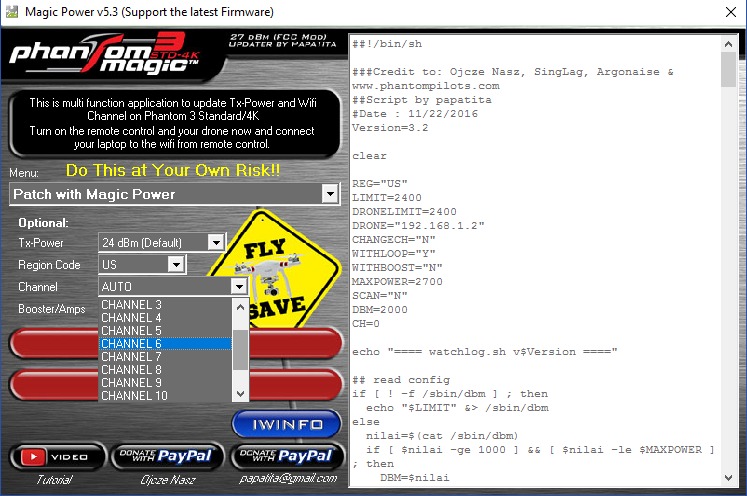This screenshot has height=496, width=747.
Task: Click the Version=3.2 script line
Action: click(390, 128)
